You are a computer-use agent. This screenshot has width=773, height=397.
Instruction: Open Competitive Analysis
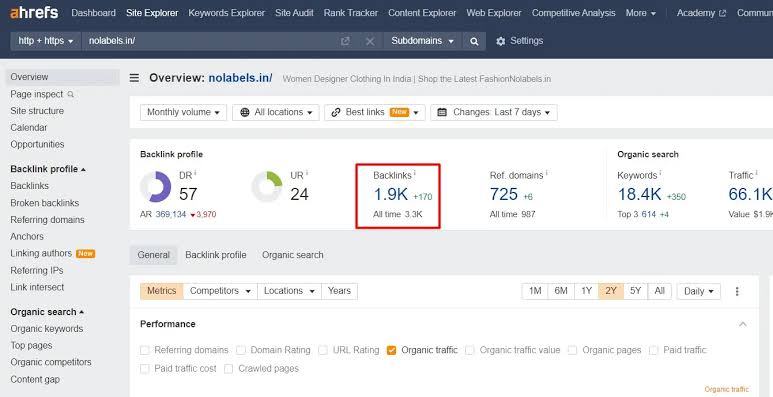[x=574, y=13]
